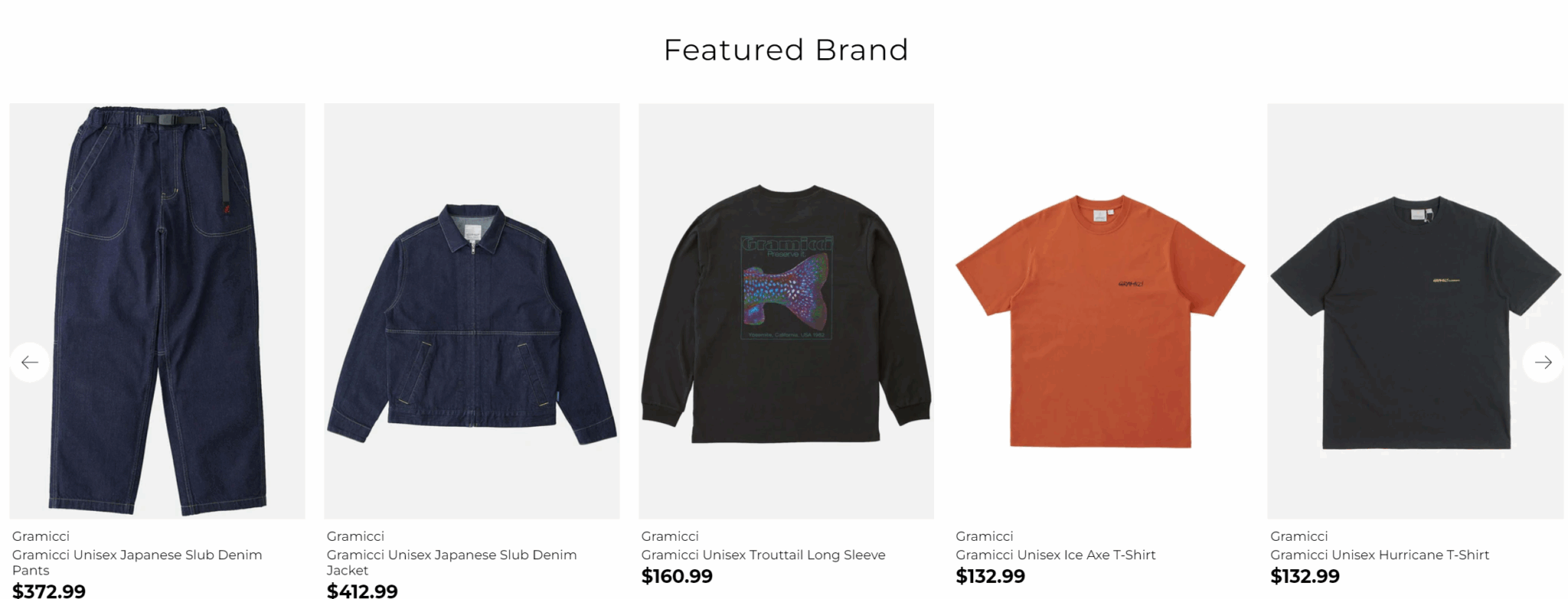Click Gramicci brand label above Trouttail Long Sleeve
Image resolution: width=1568 pixels, height=599 pixels.
[670, 536]
